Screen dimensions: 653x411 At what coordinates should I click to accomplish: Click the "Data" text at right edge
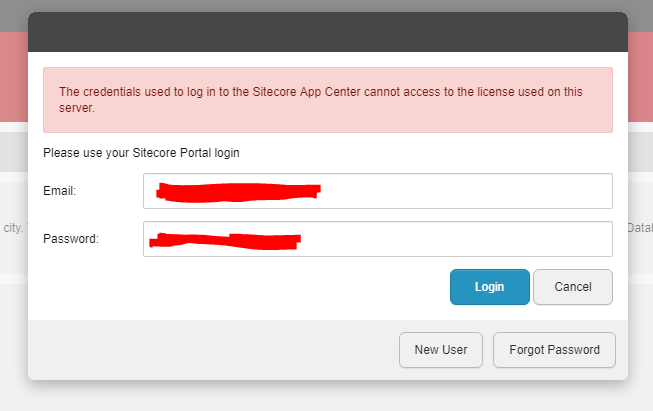point(639,228)
